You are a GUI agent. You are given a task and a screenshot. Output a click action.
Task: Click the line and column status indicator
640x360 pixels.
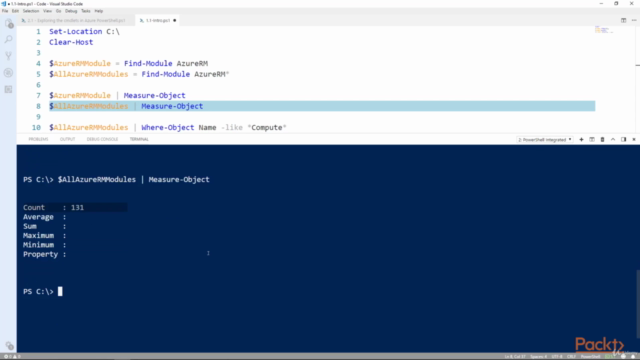pyautogui.click(x=515, y=356)
